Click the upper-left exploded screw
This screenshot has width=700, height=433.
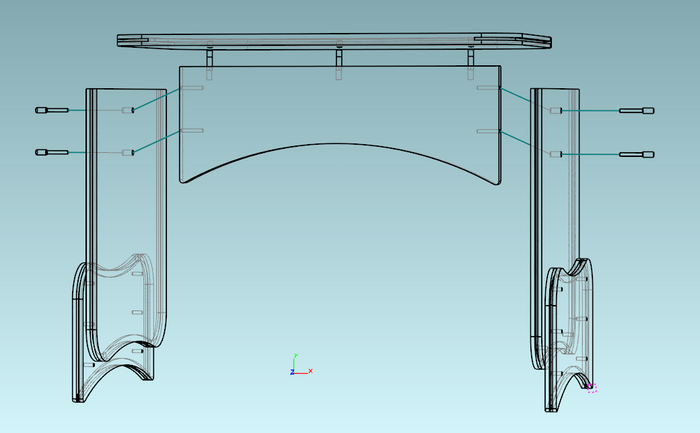(52, 110)
